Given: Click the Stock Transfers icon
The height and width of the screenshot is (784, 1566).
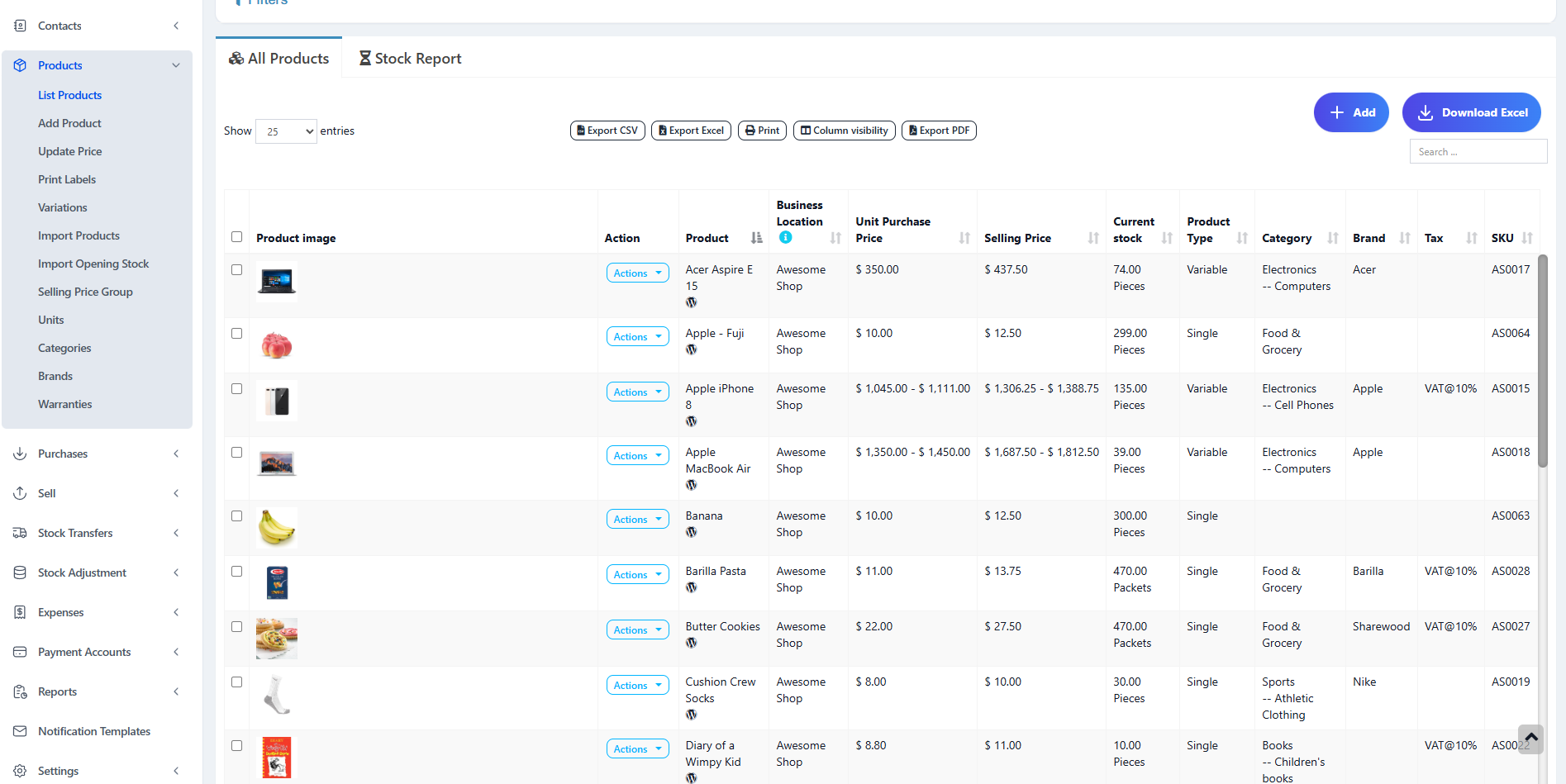Looking at the screenshot, I should (19, 533).
